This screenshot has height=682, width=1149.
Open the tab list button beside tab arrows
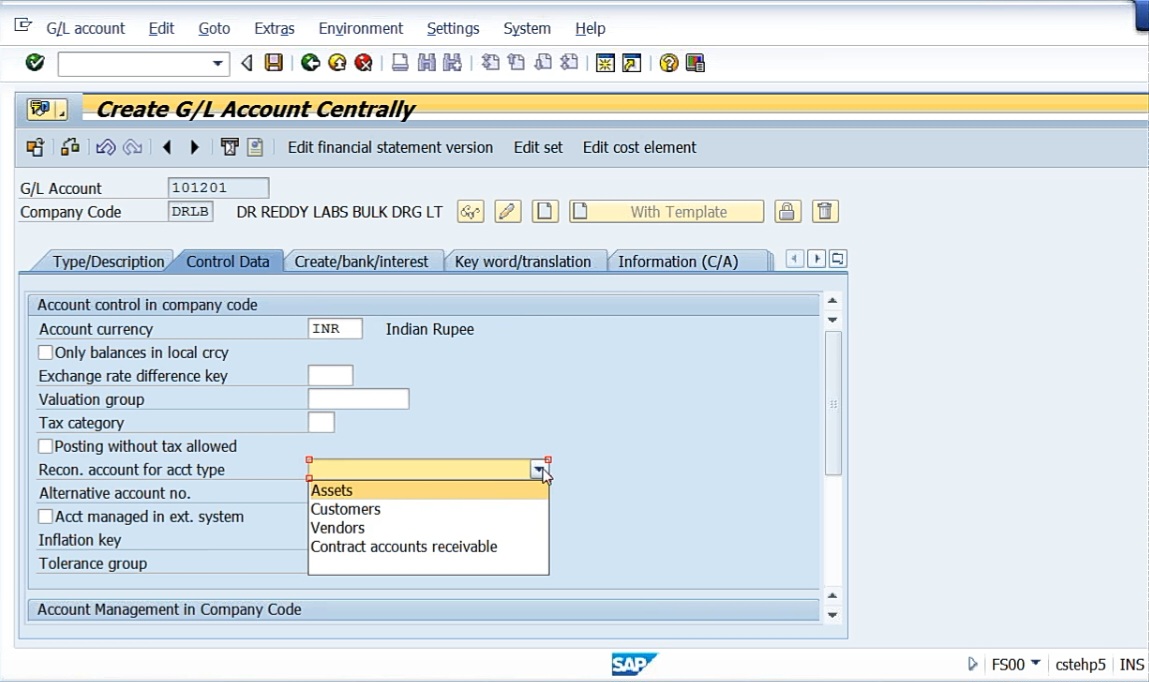(838, 259)
